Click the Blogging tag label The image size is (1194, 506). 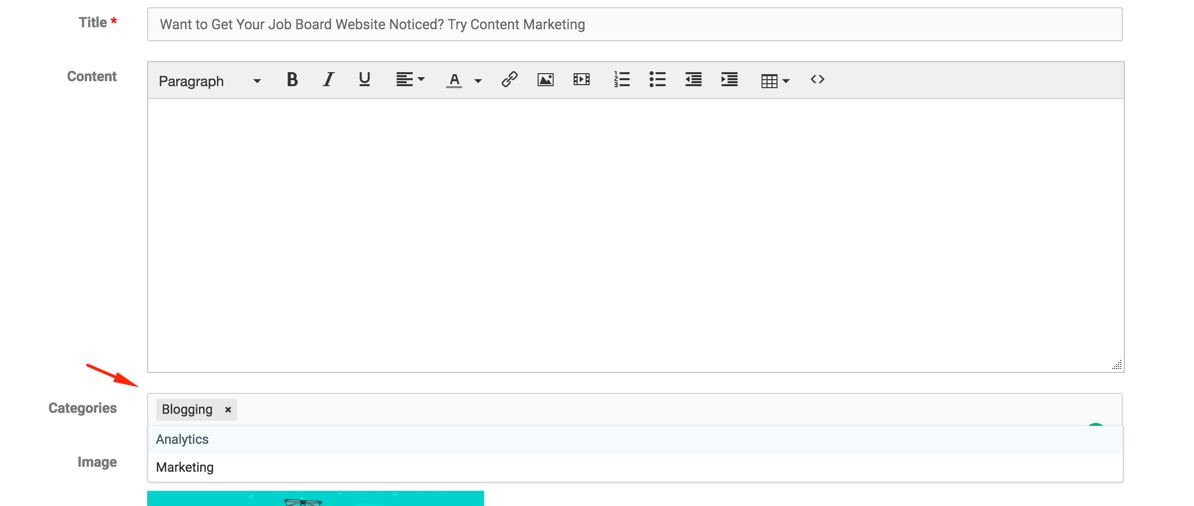[187, 410]
